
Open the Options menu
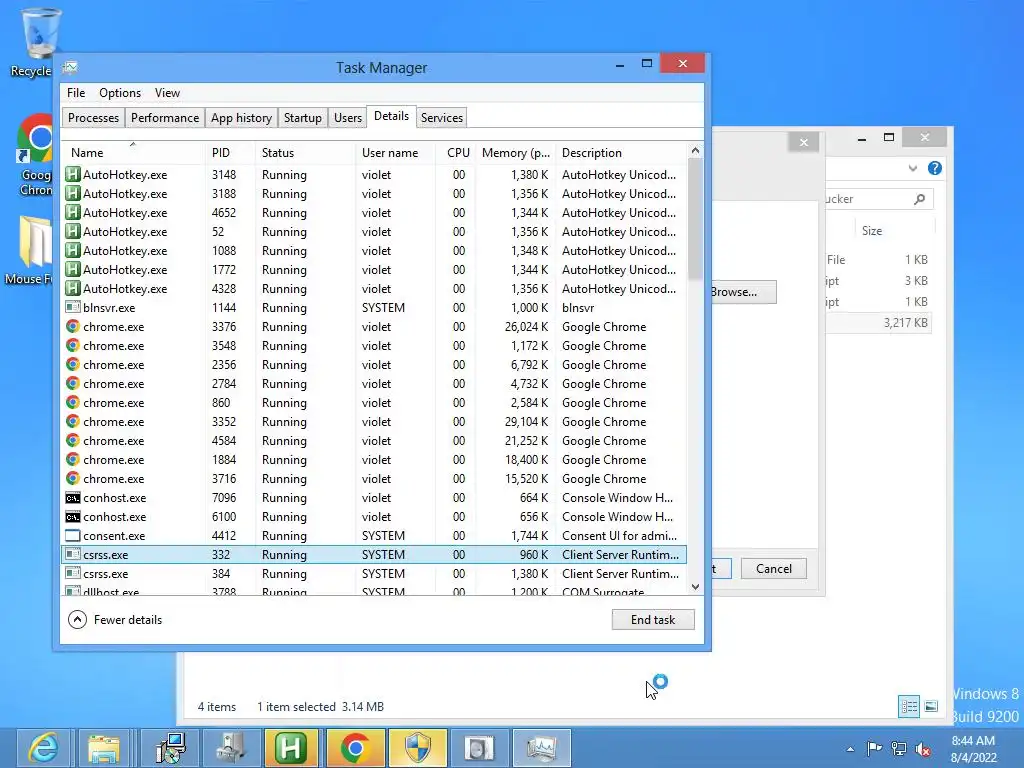click(120, 93)
